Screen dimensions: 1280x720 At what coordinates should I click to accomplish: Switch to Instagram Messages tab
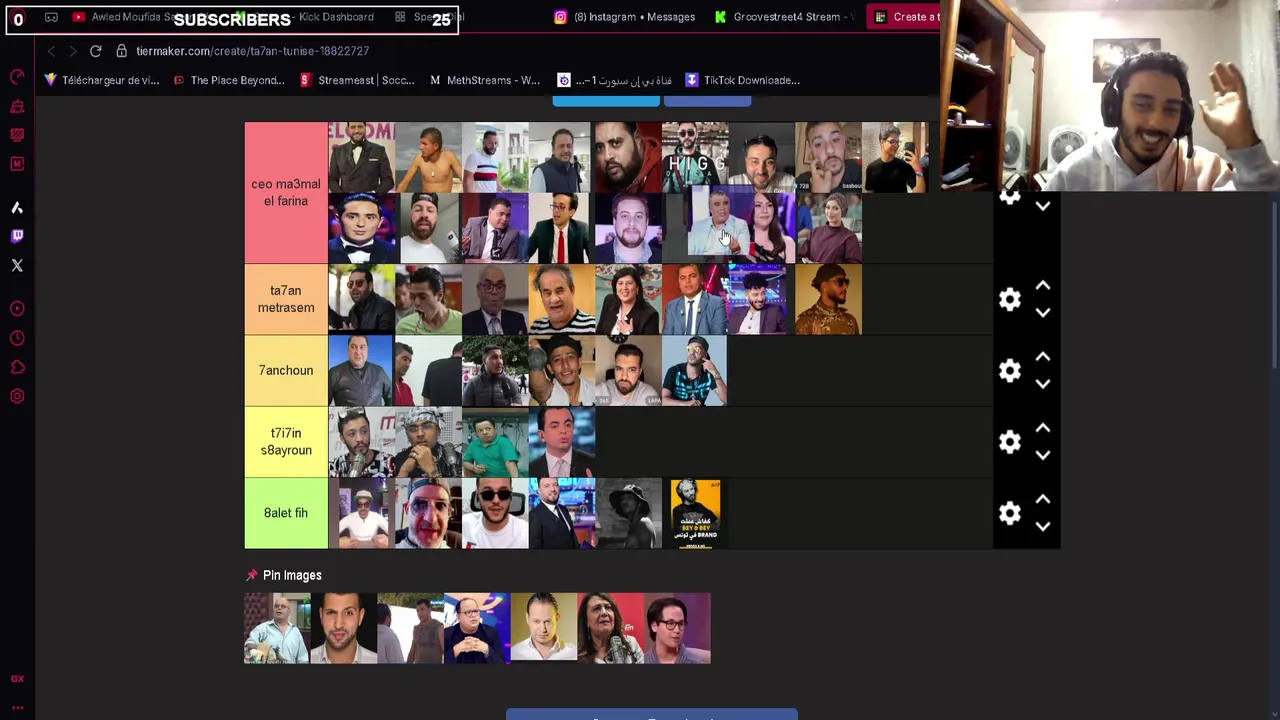tap(625, 17)
